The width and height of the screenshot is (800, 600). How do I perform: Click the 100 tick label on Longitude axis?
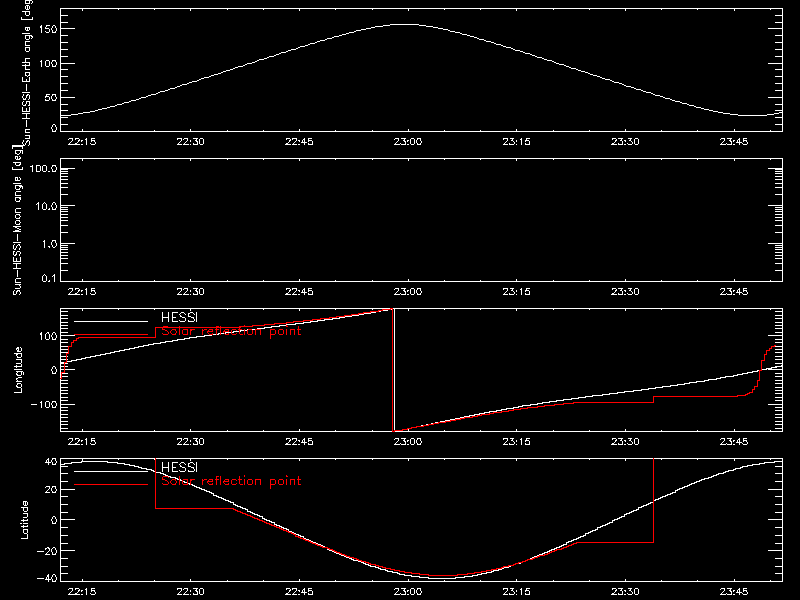[48, 336]
